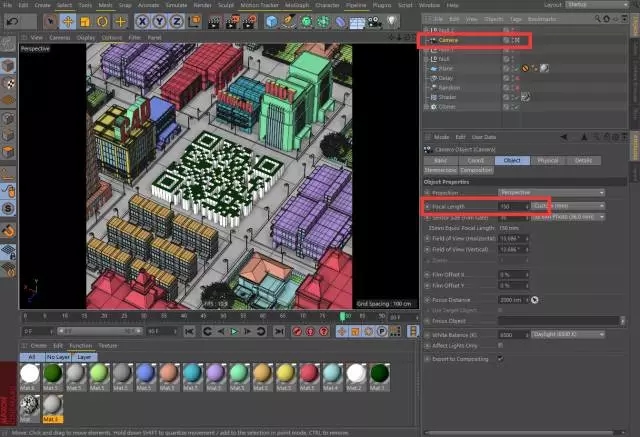Click the Composition button
640x437 pixels.
coord(476,170)
